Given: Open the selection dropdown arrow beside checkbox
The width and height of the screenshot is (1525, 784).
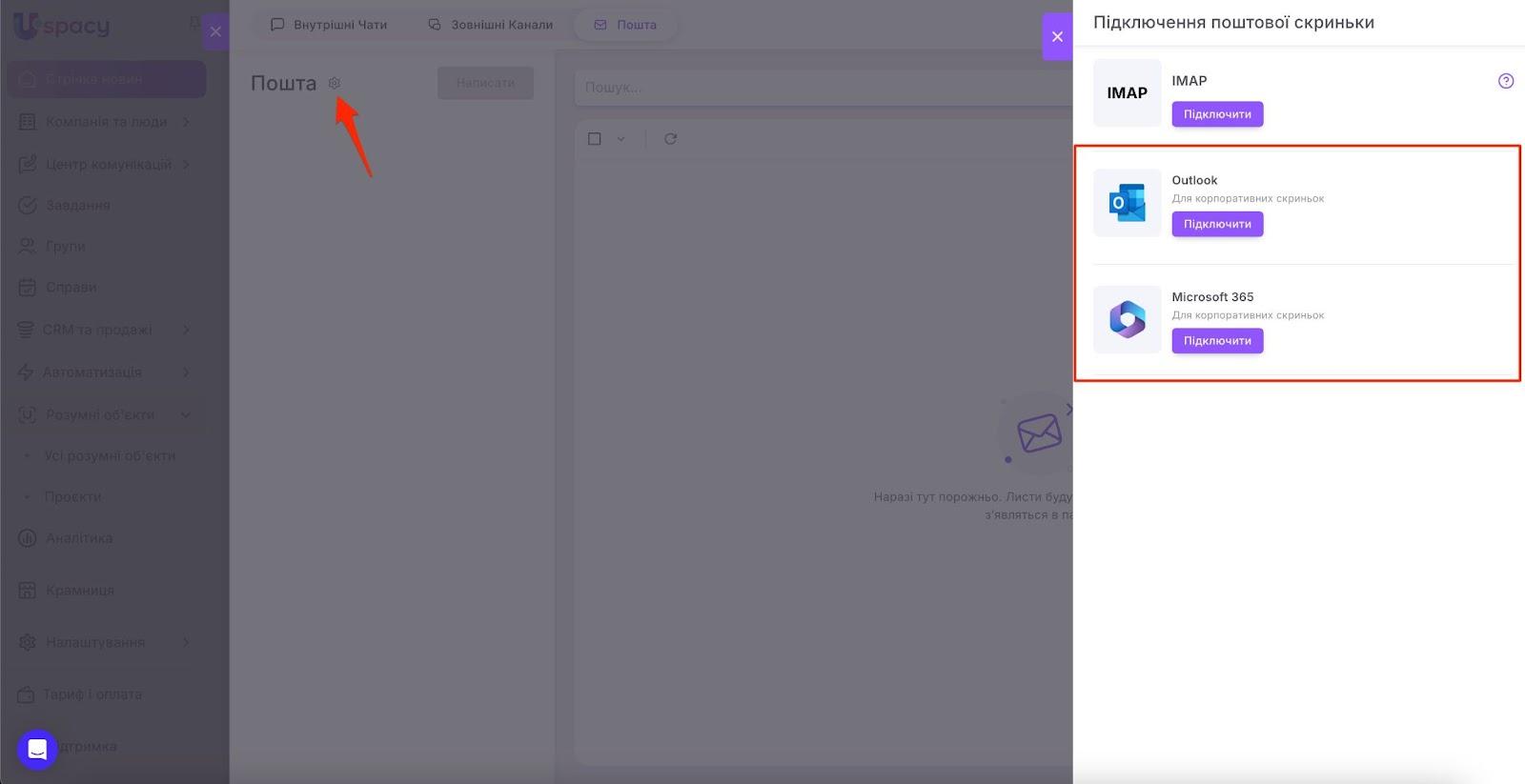Looking at the screenshot, I should point(620,139).
